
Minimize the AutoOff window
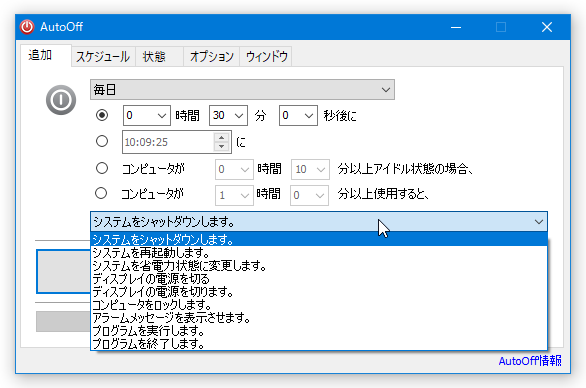tap(456, 27)
